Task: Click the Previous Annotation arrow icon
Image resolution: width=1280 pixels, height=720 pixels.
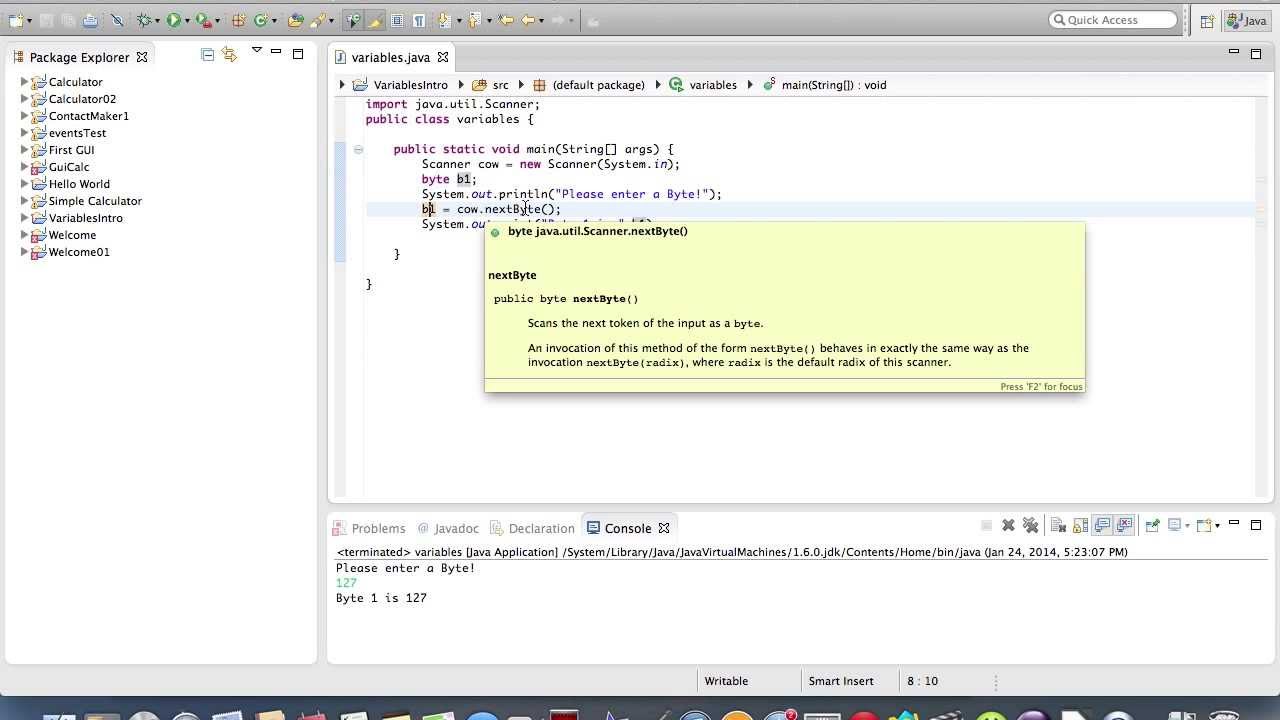Action: [474, 20]
